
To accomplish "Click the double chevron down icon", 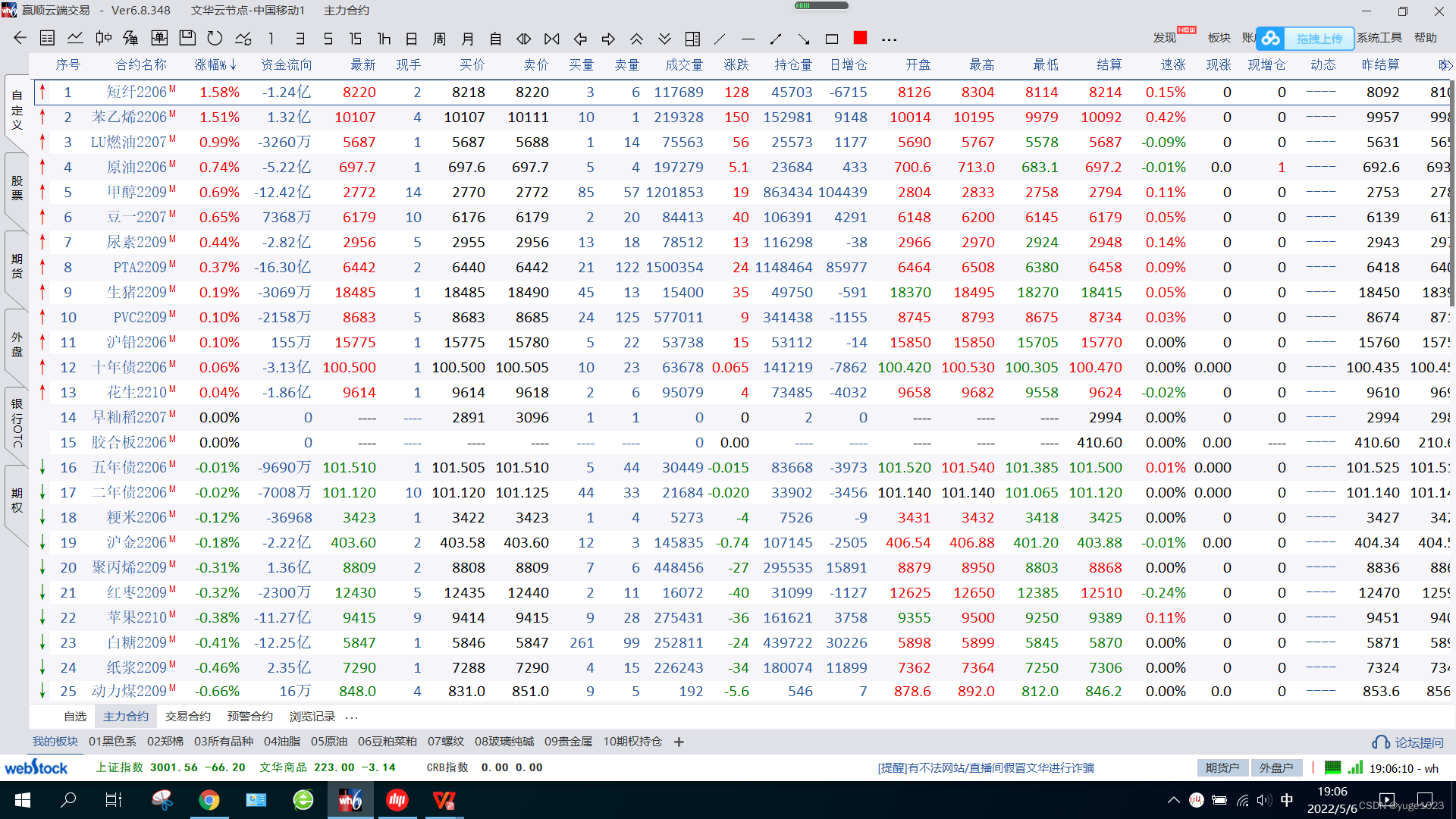I will (x=664, y=38).
